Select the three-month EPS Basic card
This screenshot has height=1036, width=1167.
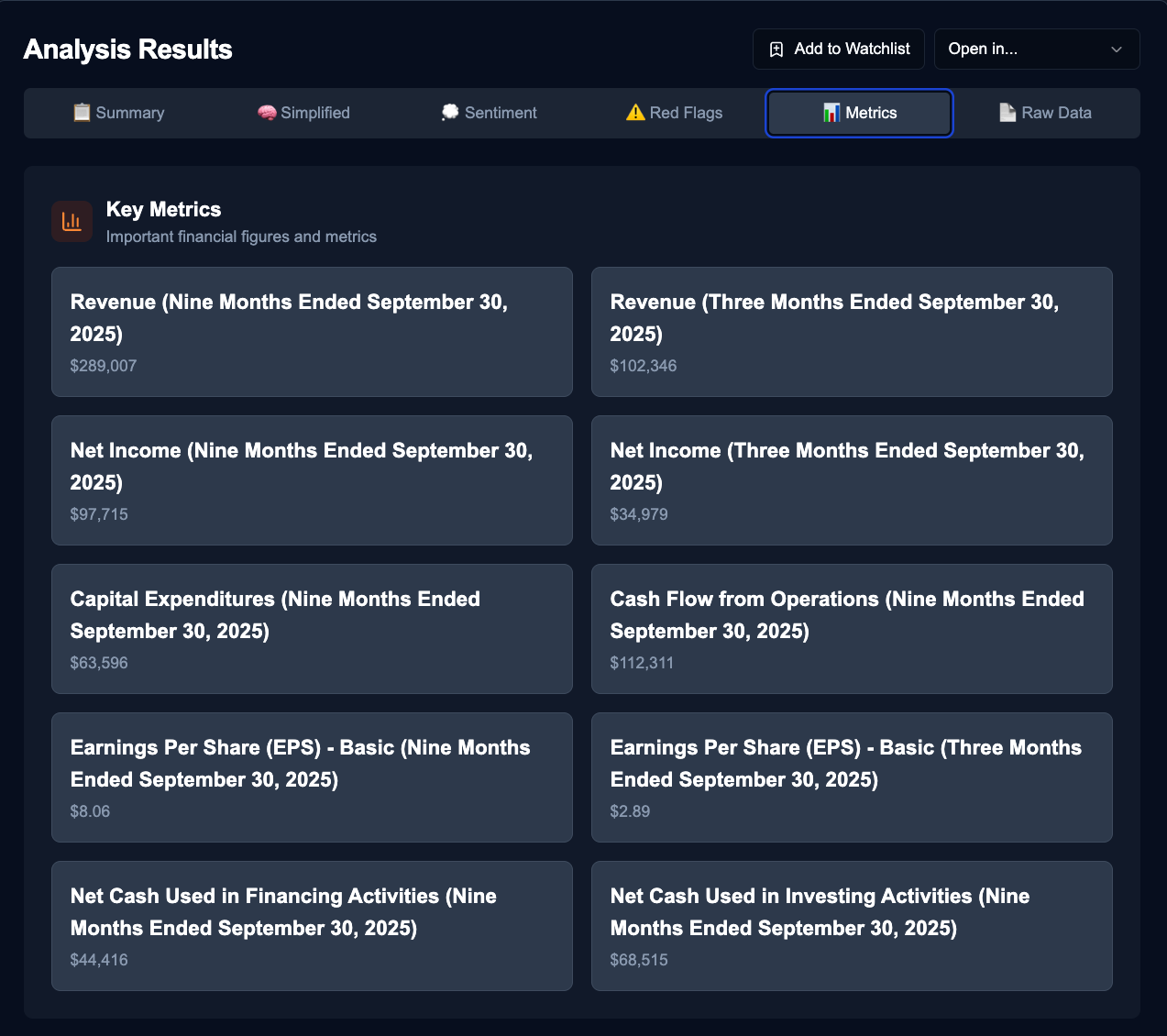point(851,777)
